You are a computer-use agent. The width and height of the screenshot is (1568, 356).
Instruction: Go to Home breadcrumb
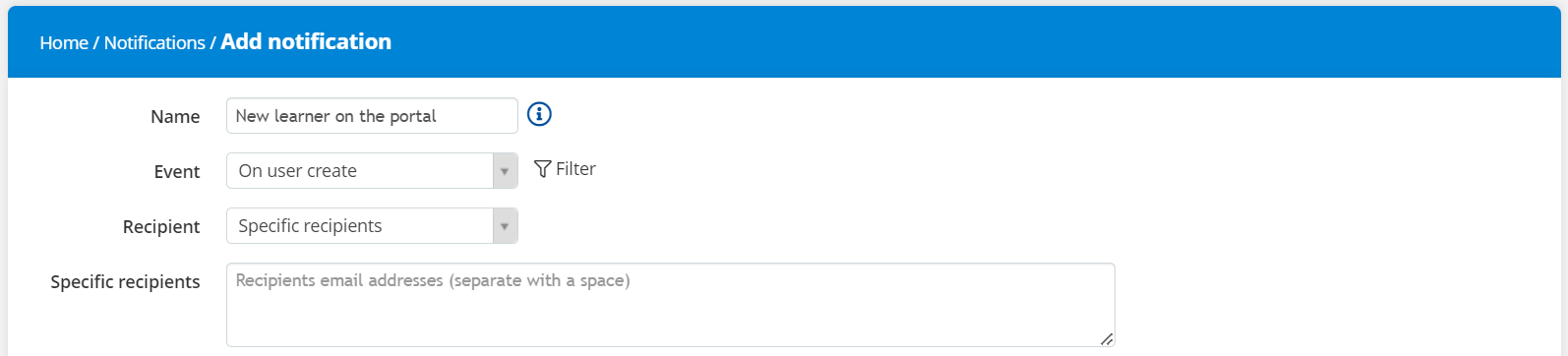(64, 43)
